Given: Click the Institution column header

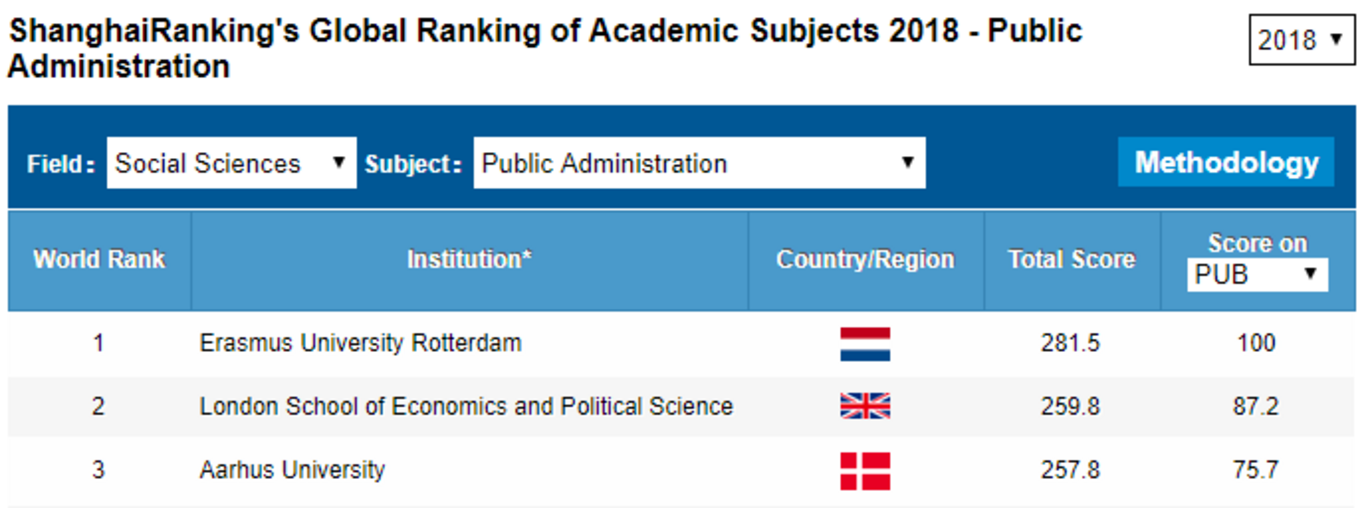Looking at the screenshot, I should tap(469, 260).
